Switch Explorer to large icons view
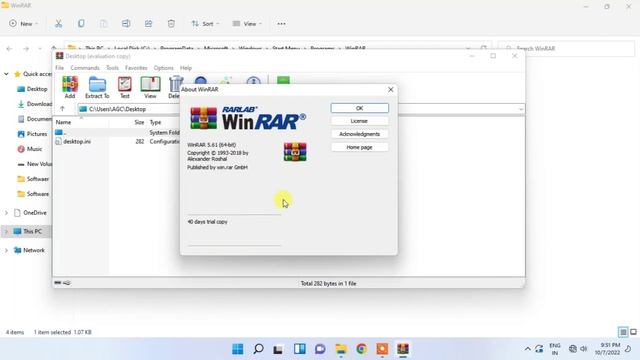Screen dimensions: 640x360 pos(633,332)
